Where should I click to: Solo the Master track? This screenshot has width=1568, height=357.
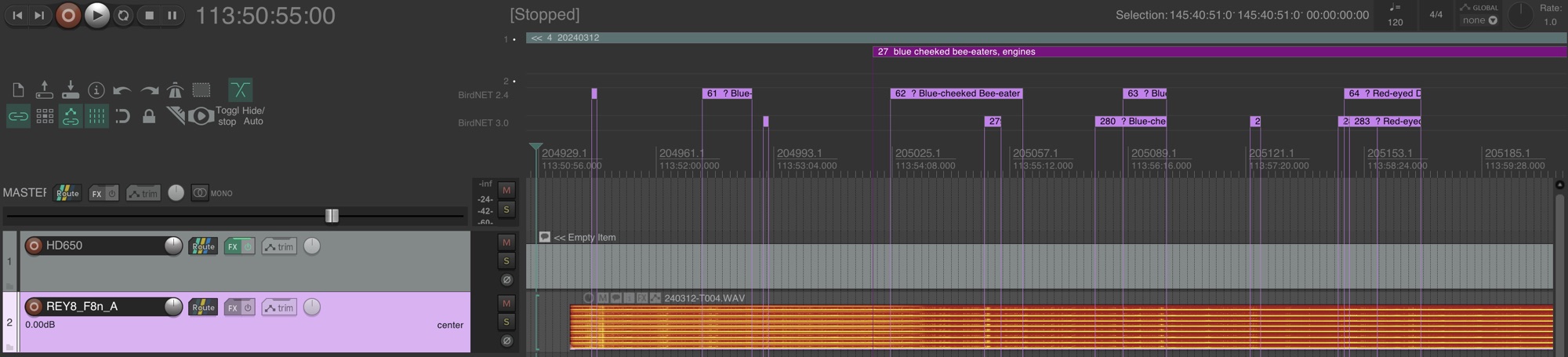click(506, 209)
